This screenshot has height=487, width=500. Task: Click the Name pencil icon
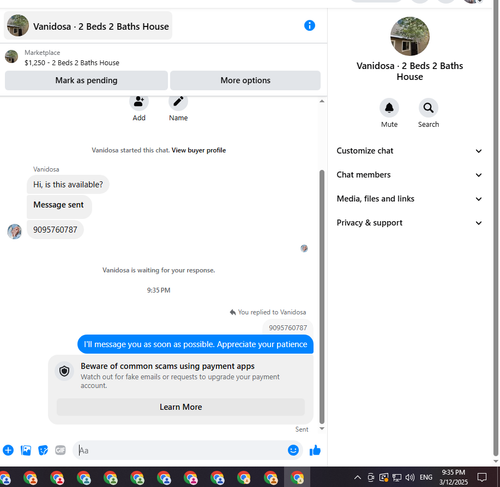(x=178, y=101)
